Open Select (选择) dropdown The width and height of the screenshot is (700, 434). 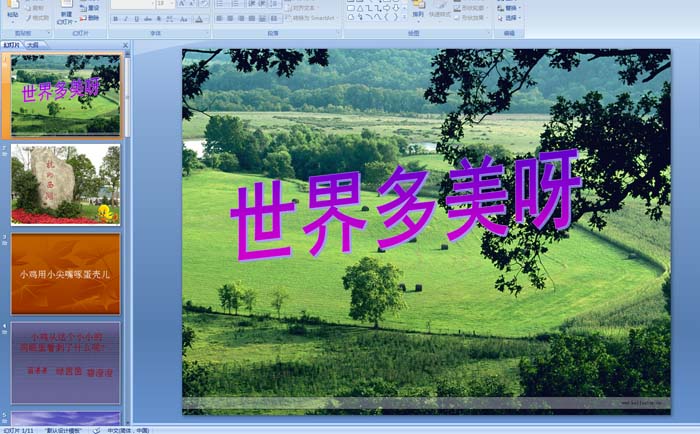point(509,18)
